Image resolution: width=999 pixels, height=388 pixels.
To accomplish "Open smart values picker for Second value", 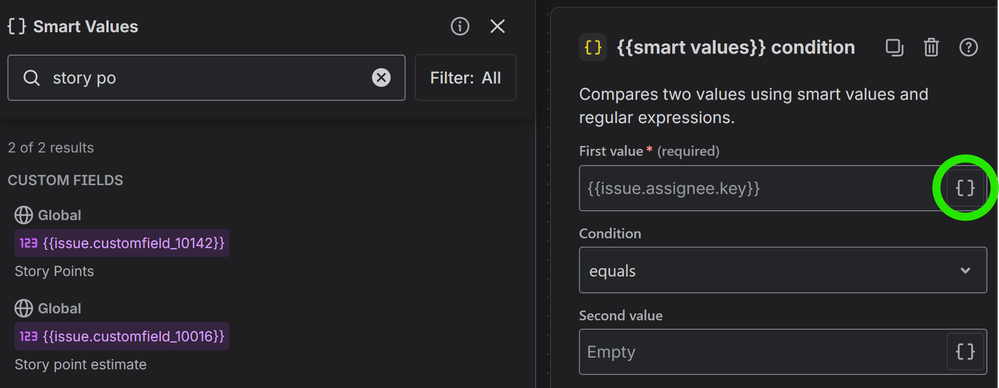I will point(965,352).
